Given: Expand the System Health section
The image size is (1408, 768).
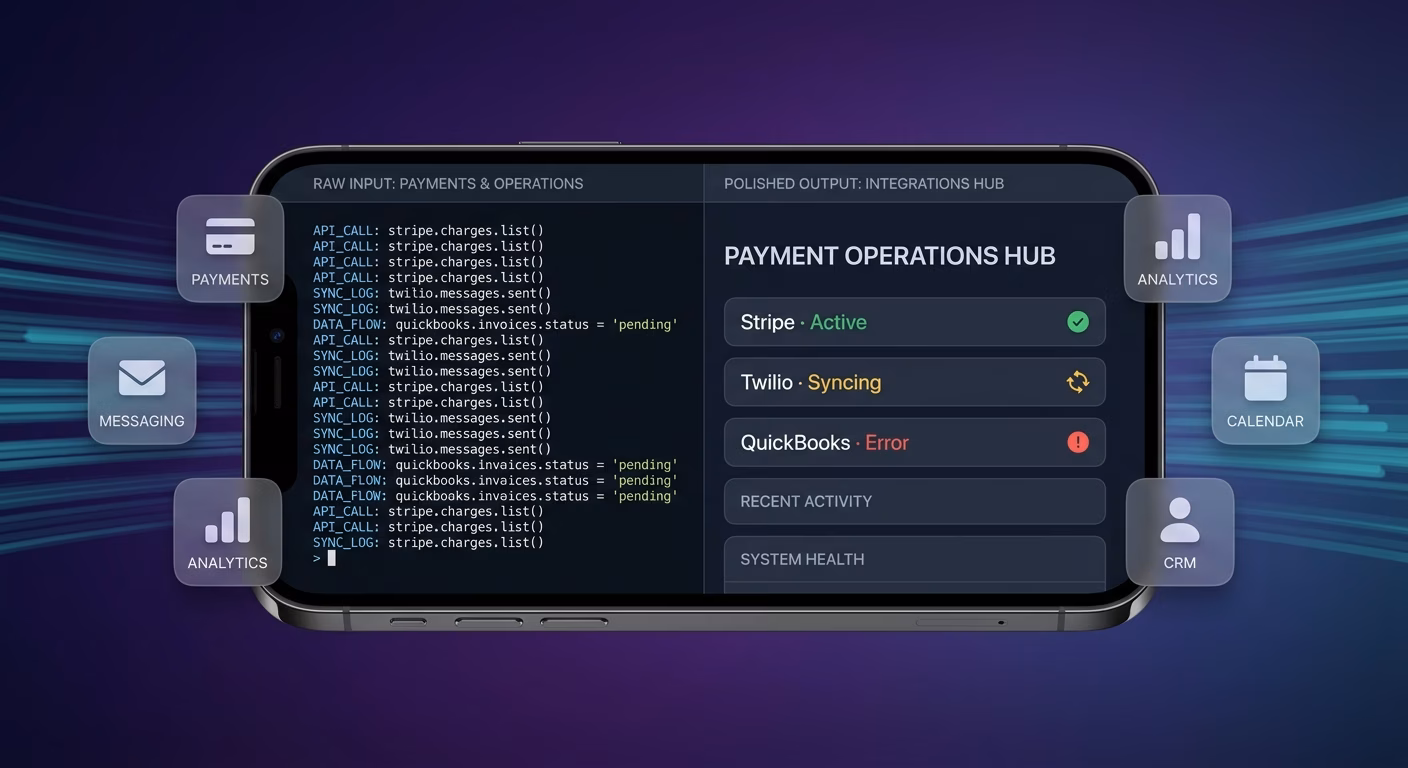Looking at the screenshot, I should pos(915,559).
